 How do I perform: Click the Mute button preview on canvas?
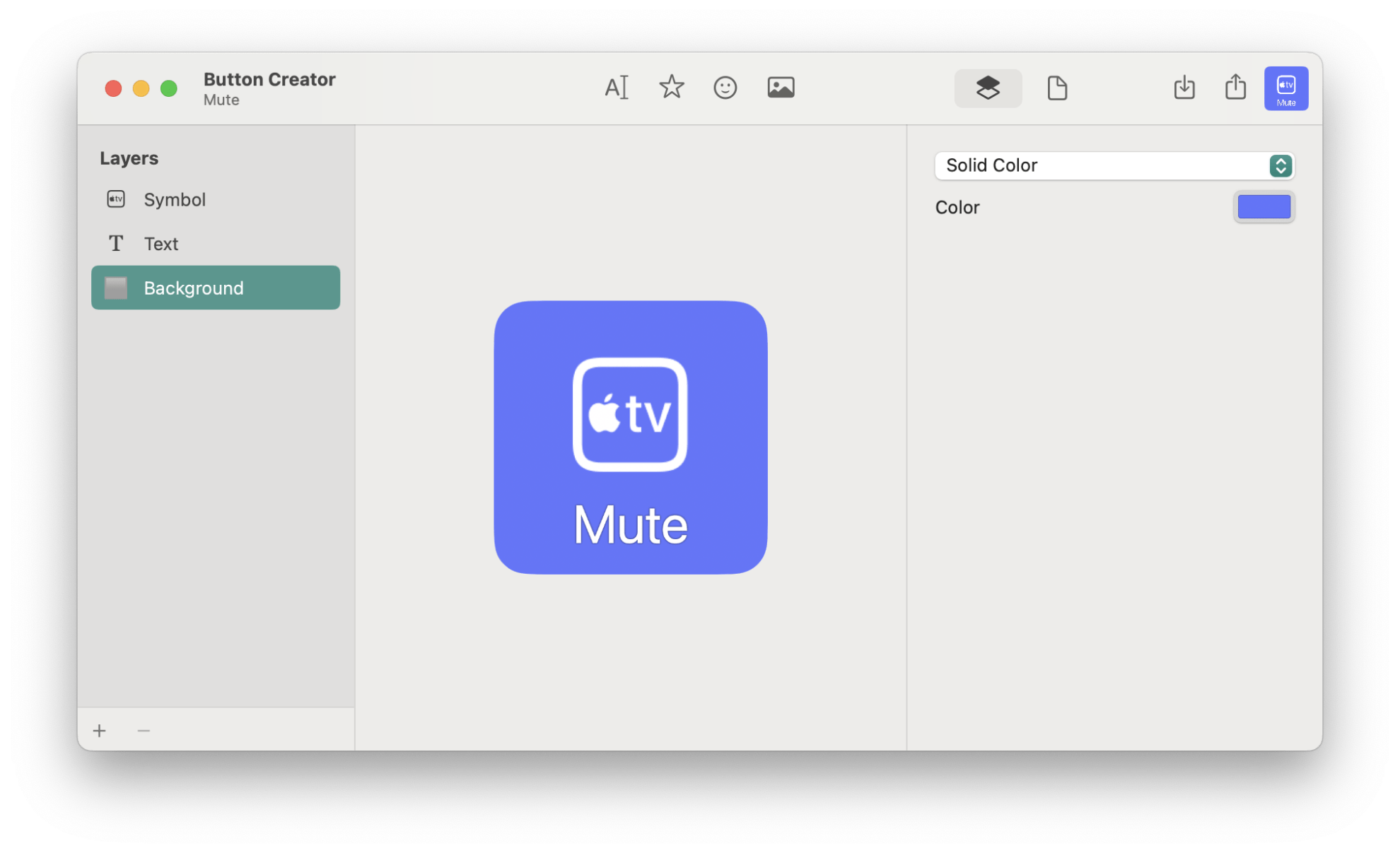click(631, 437)
